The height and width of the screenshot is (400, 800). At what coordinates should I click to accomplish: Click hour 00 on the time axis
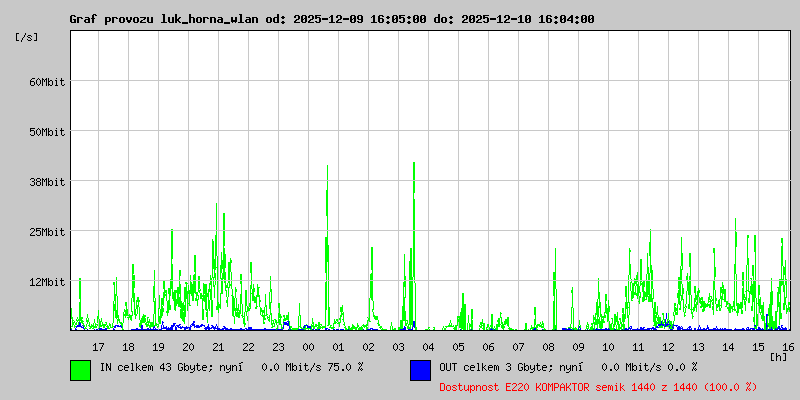pos(308,347)
